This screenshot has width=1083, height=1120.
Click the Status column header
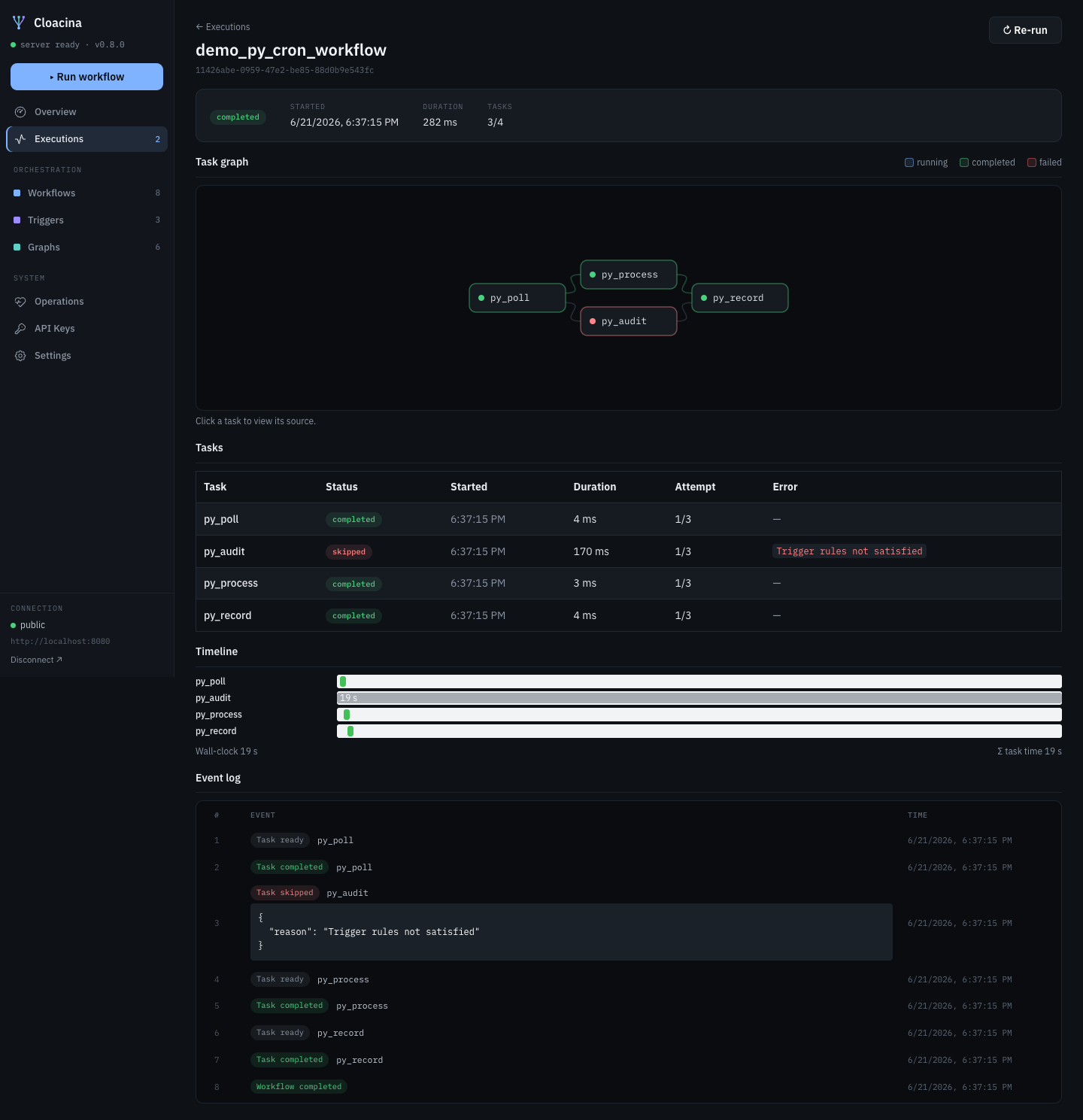click(341, 487)
